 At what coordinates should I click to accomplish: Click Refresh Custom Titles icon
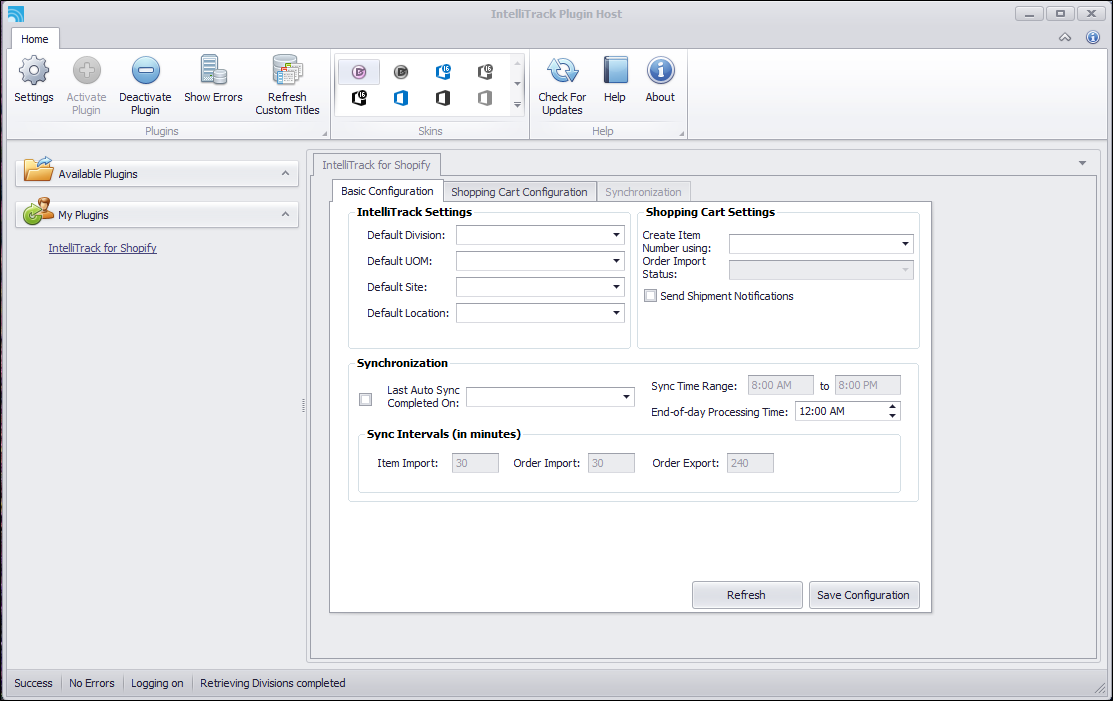pos(287,70)
